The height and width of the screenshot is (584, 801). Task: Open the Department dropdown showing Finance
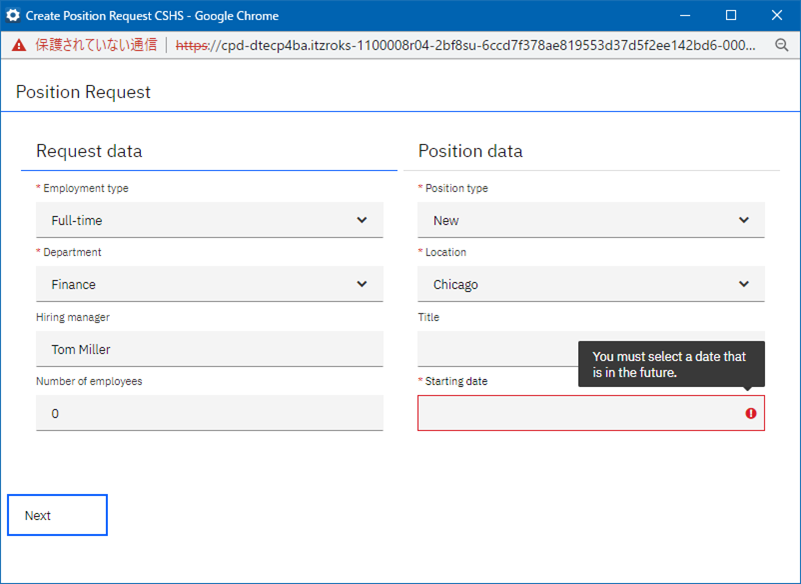[x=209, y=284]
